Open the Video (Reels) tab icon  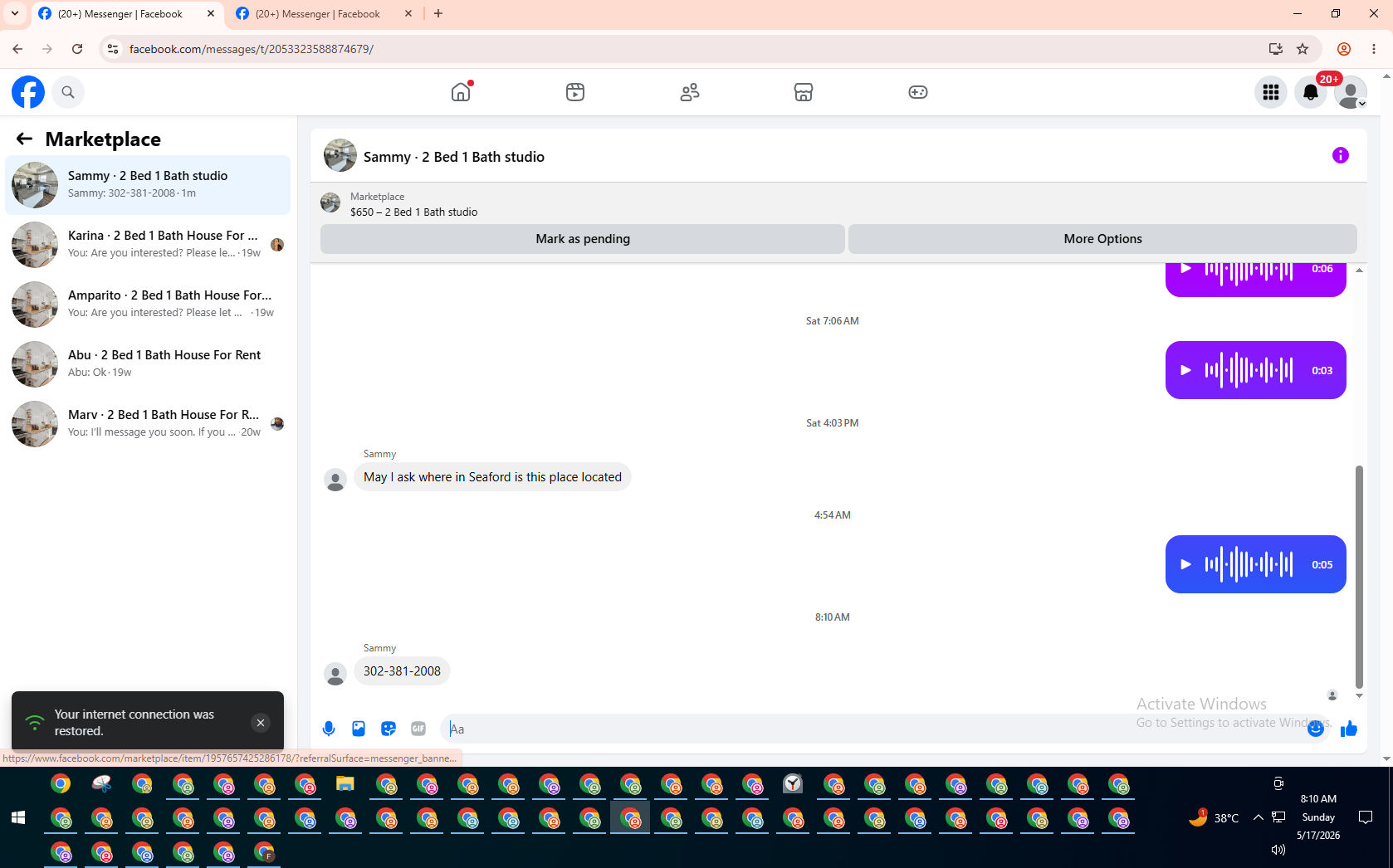[x=575, y=92]
